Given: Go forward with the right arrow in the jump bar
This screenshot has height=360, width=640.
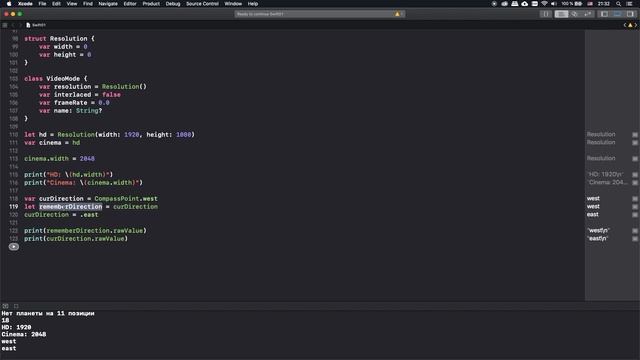Looking at the screenshot, I should pyautogui.click(x=20, y=25).
